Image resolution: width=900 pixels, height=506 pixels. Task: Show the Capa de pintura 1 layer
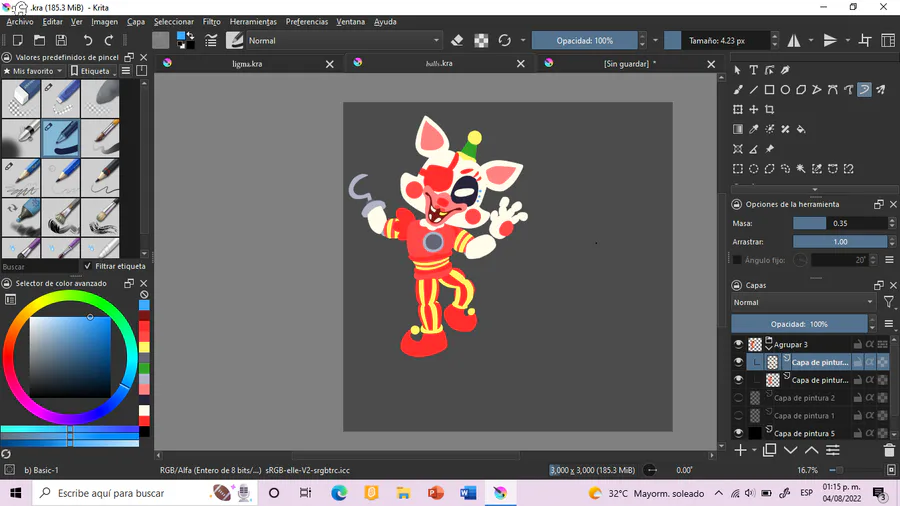tap(739, 415)
